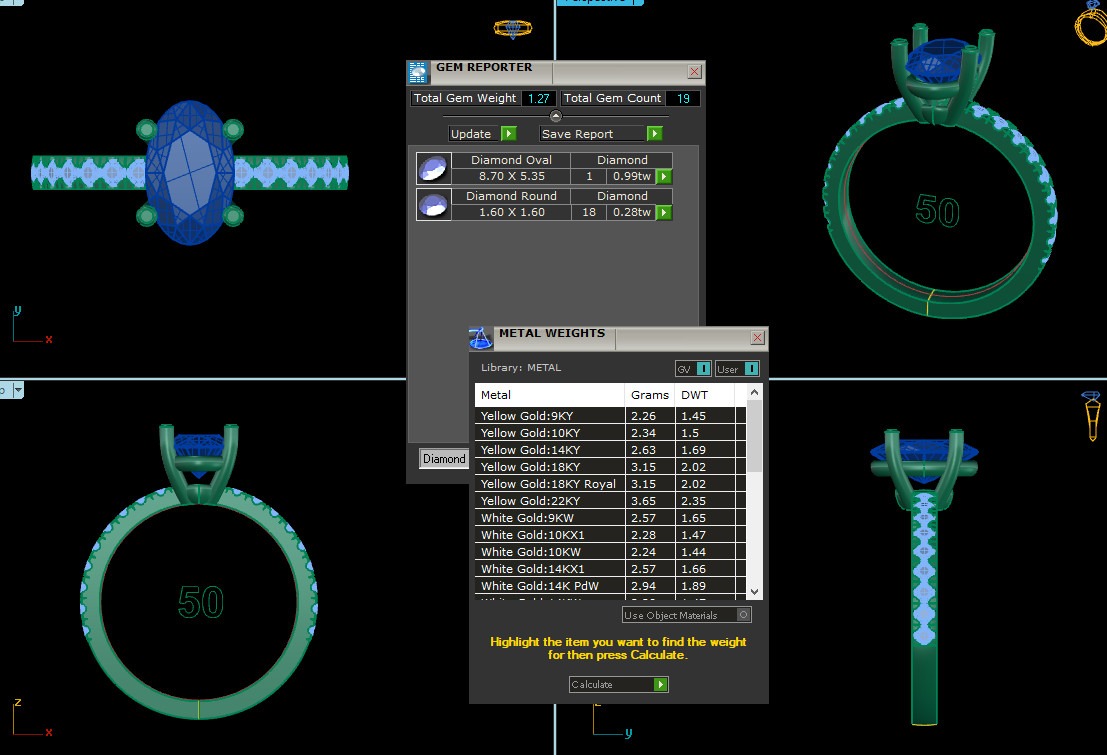Click the Metal Weights scale icon
The width and height of the screenshot is (1107, 755).
point(481,338)
